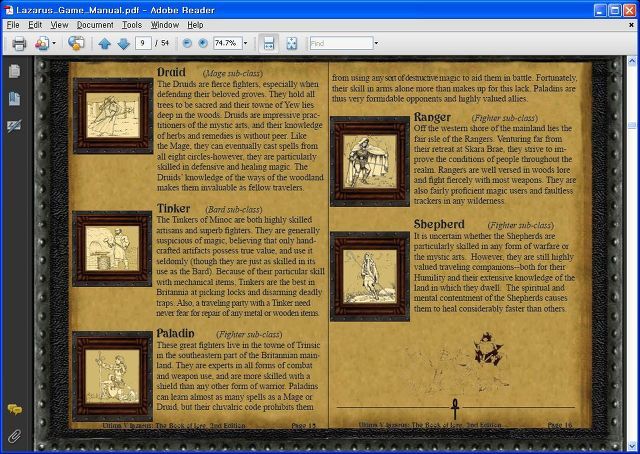
Task: Open the Pages panel in the sidebar
Action: click(14, 71)
